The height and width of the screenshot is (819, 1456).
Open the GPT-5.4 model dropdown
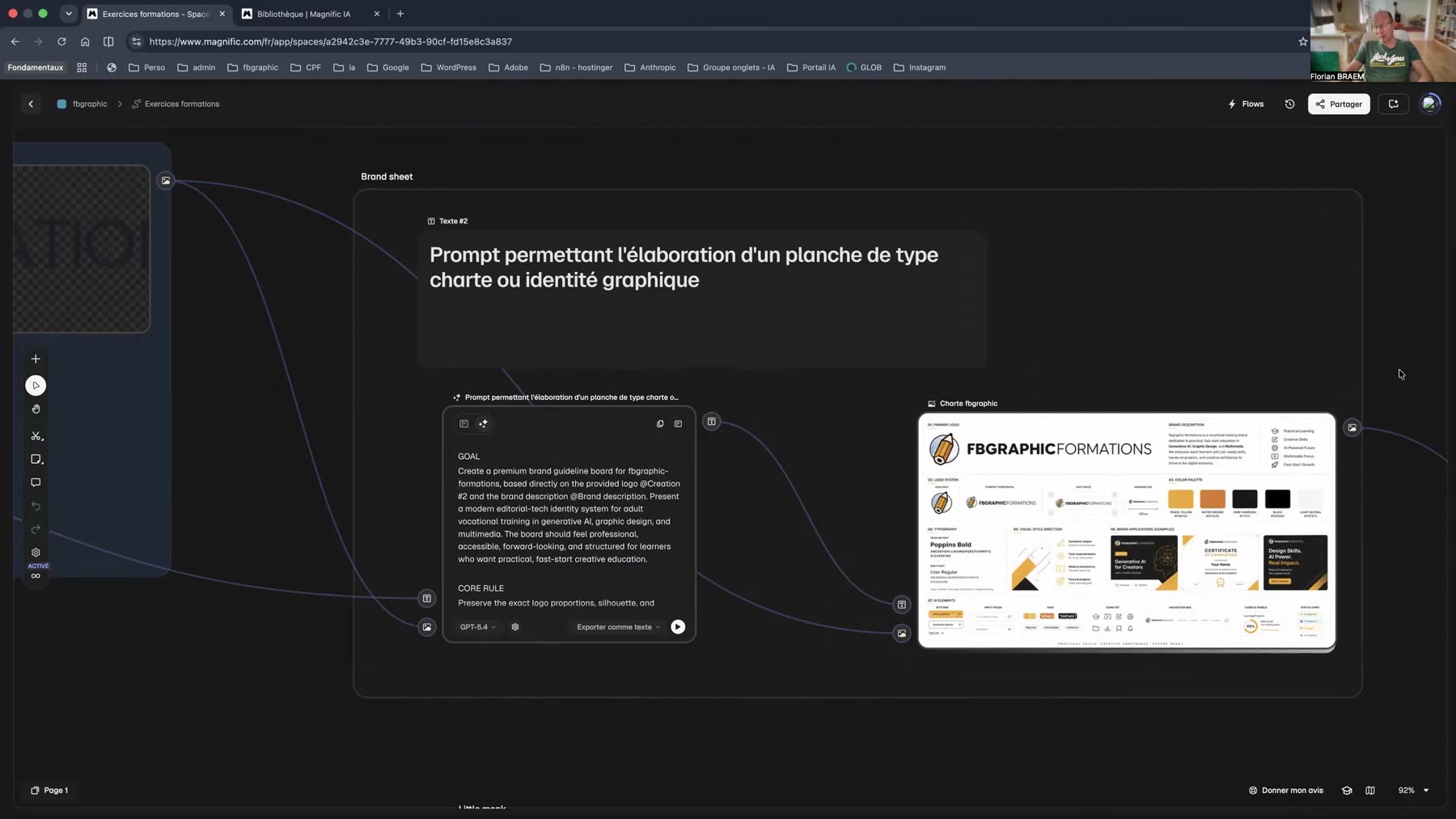478,627
